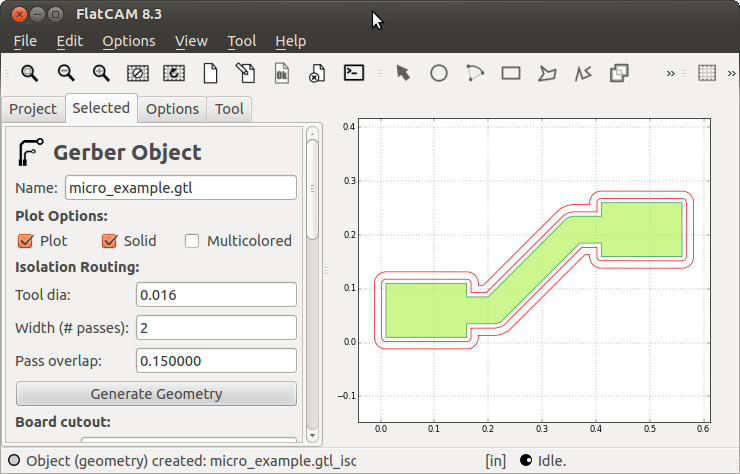Toggle the grid snap icon
The width and height of the screenshot is (740, 474).
coord(707,73)
